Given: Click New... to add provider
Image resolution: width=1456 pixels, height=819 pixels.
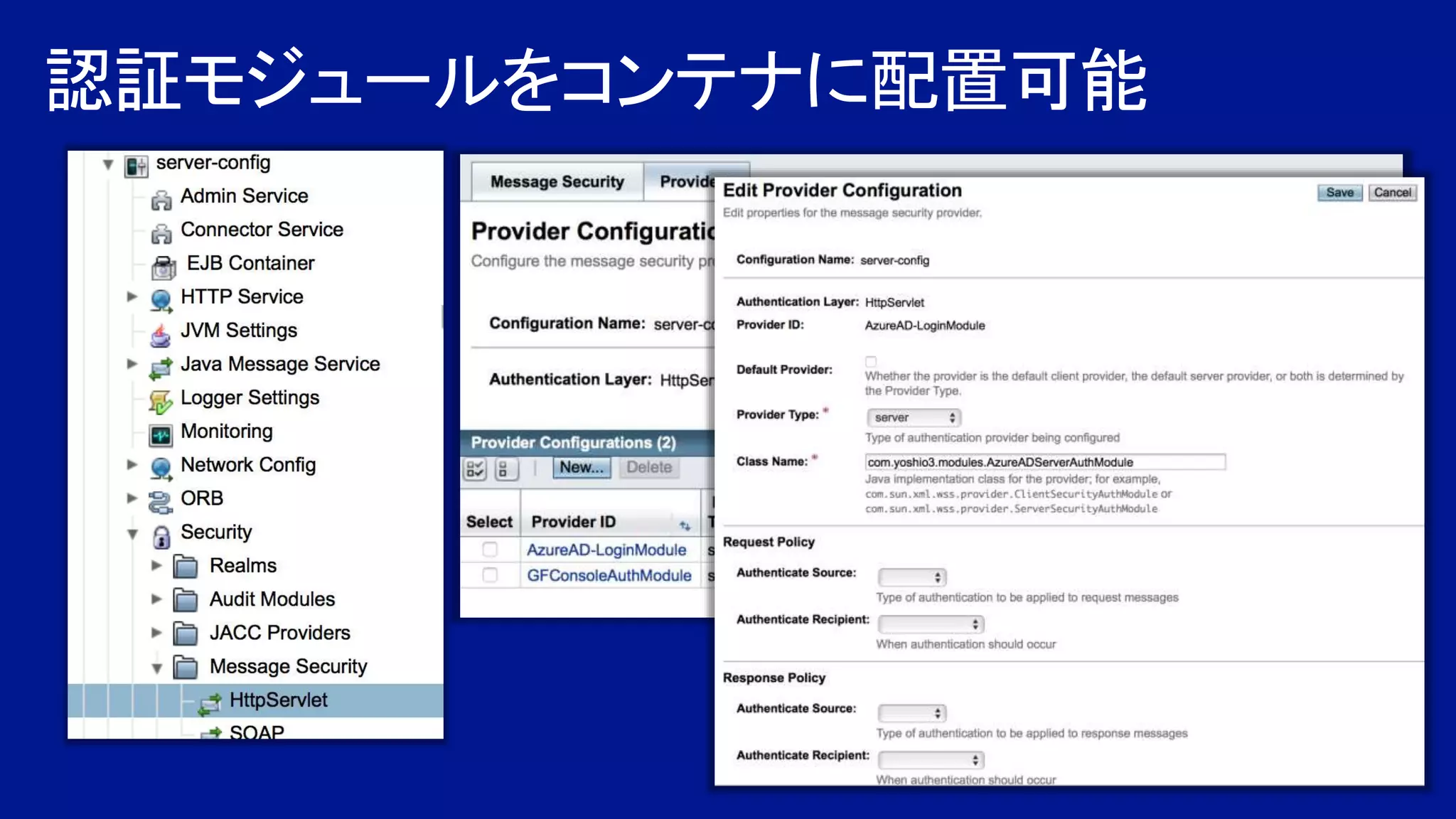Looking at the screenshot, I should pos(581,468).
